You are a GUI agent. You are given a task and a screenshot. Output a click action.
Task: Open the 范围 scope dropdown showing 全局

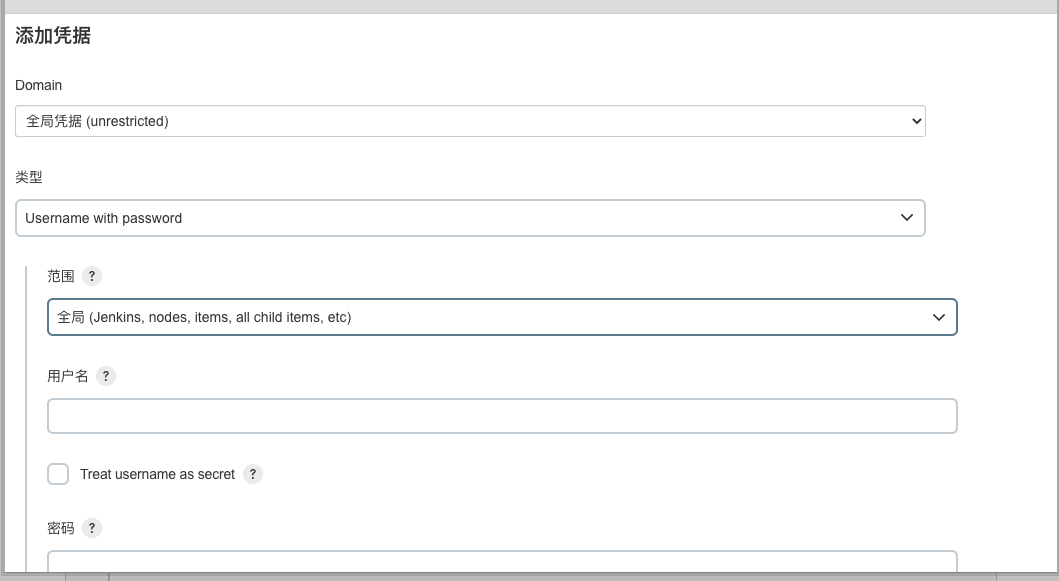[502, 317]
